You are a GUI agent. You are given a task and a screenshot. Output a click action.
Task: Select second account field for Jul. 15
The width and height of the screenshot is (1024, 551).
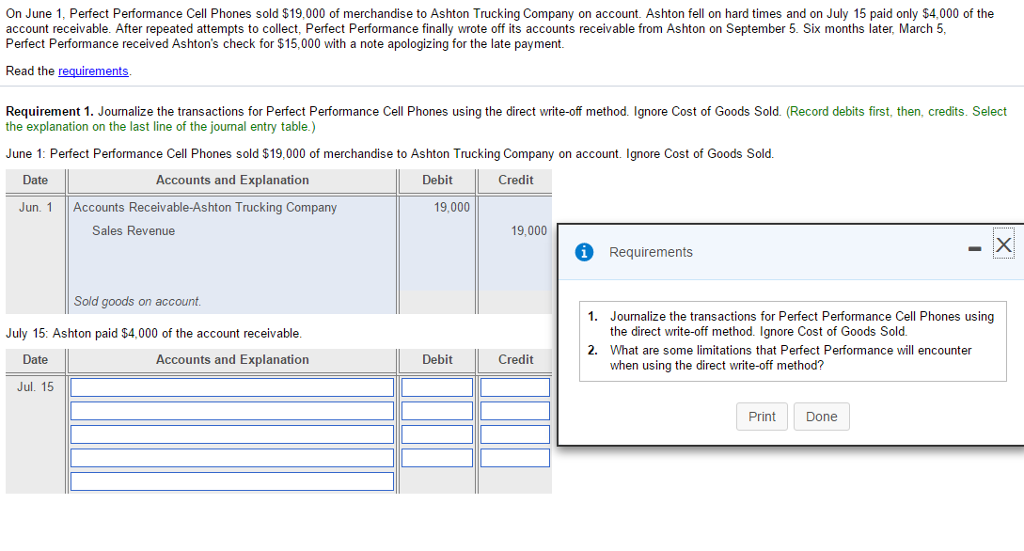click(232, 411)
